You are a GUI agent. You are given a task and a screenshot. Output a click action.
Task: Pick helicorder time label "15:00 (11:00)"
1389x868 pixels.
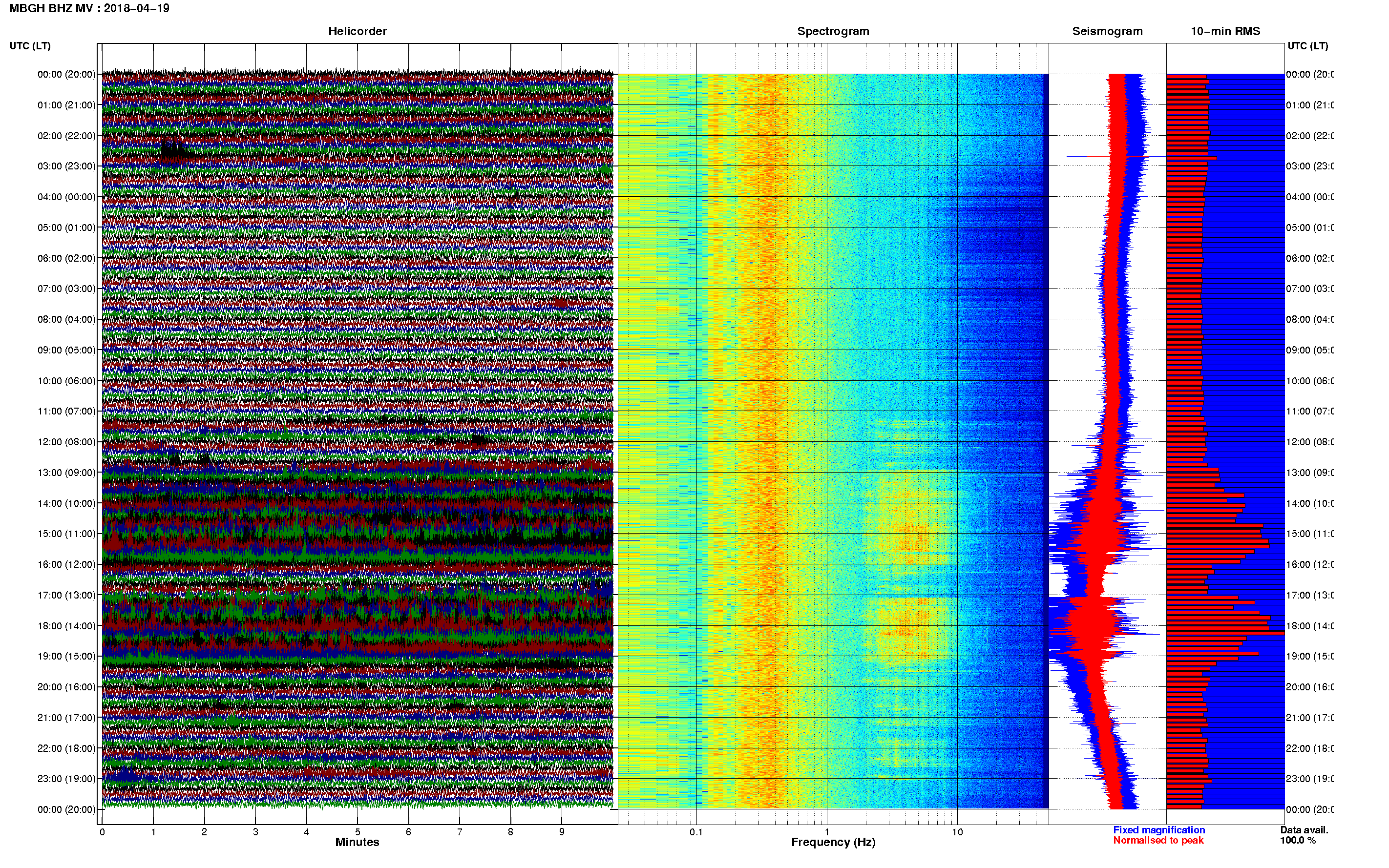pos(66,533)
